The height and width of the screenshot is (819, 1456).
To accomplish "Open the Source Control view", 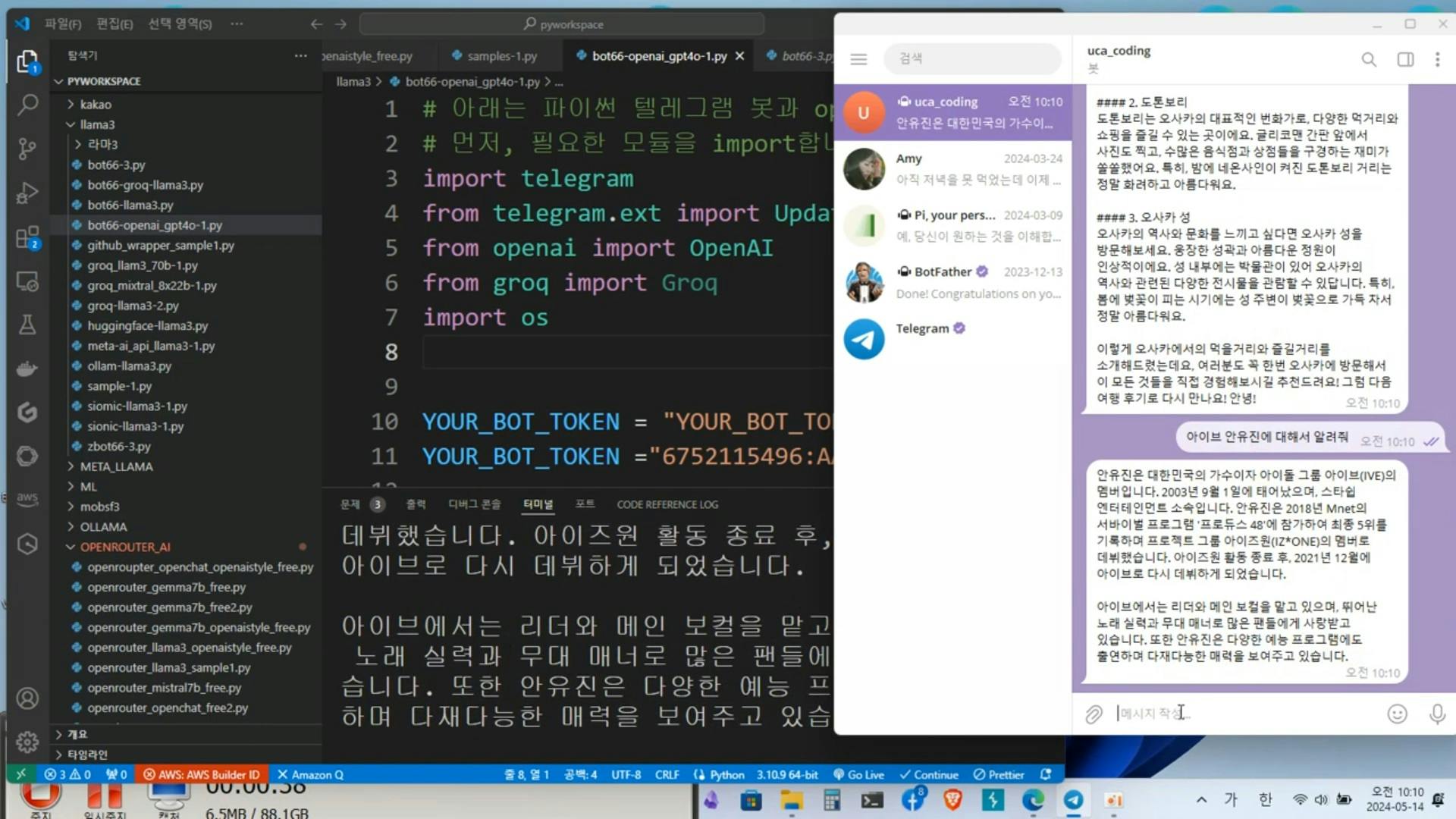I will click(27, 148).
